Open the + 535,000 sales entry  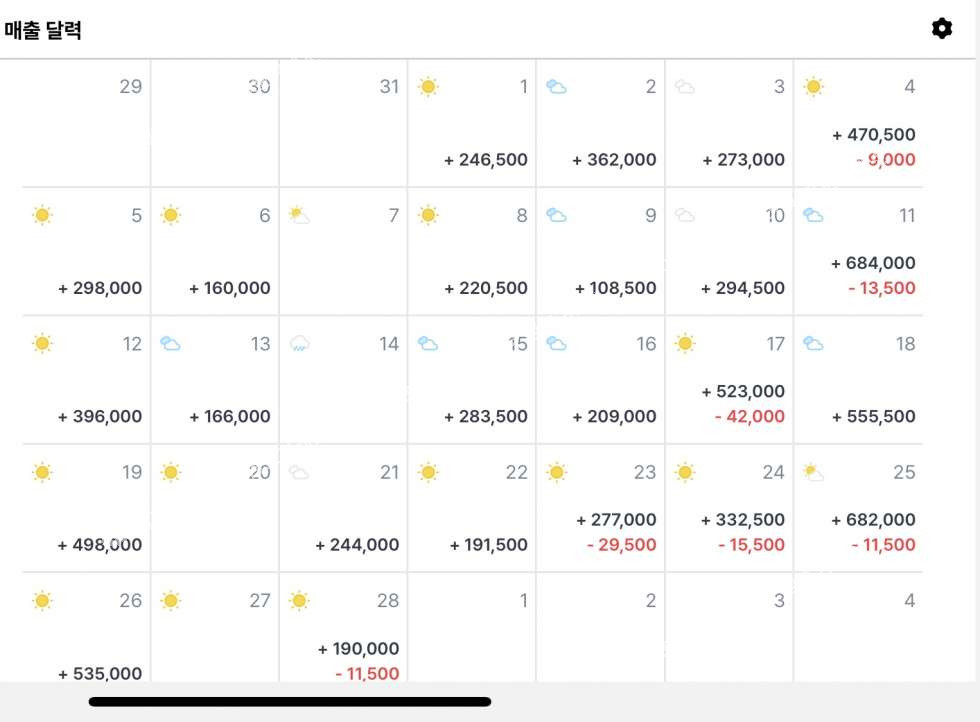pyautogui.click(x=100, y=673)
